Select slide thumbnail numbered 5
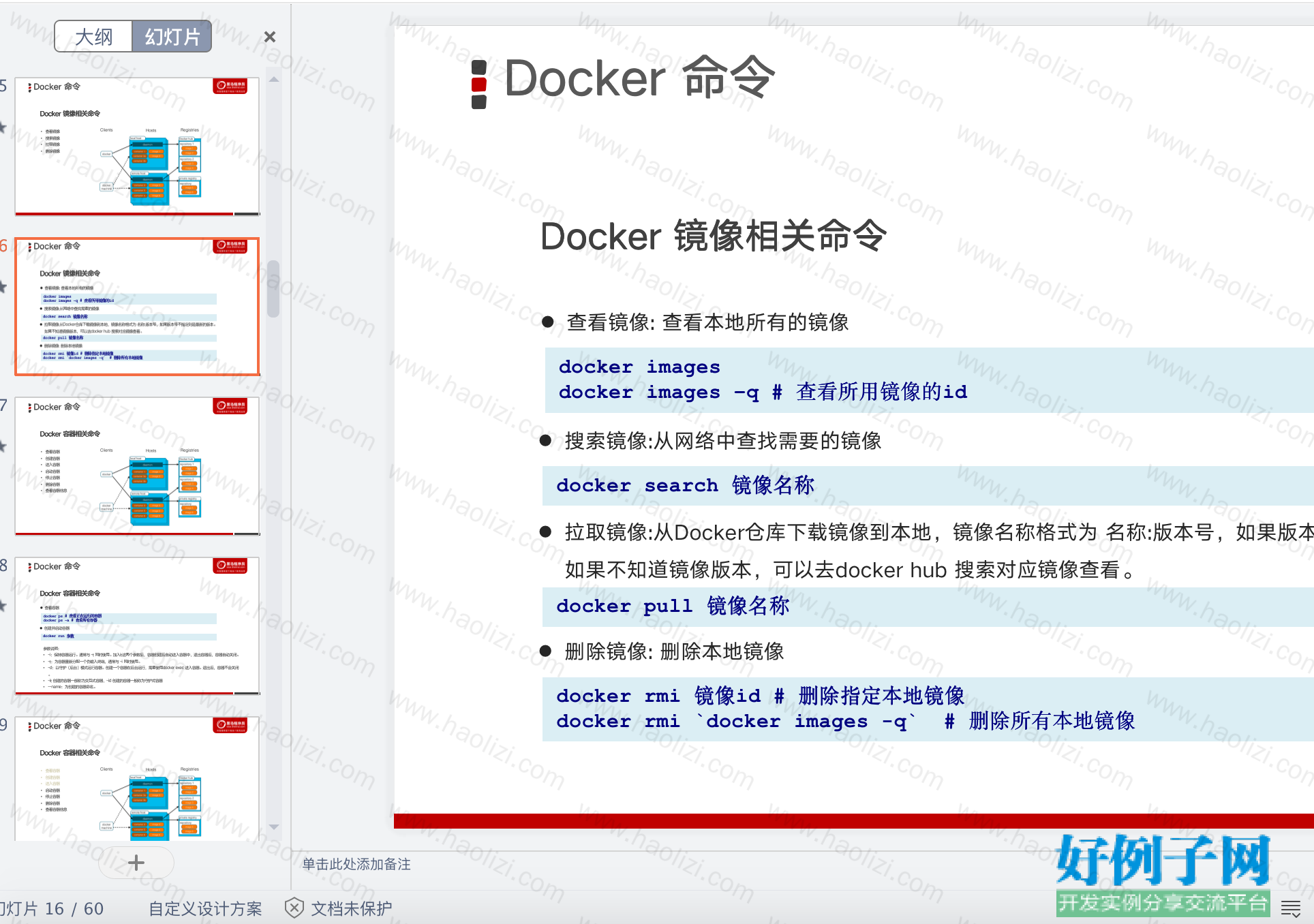This screenshot has width=1314, height=924. [x=137, y=147]
